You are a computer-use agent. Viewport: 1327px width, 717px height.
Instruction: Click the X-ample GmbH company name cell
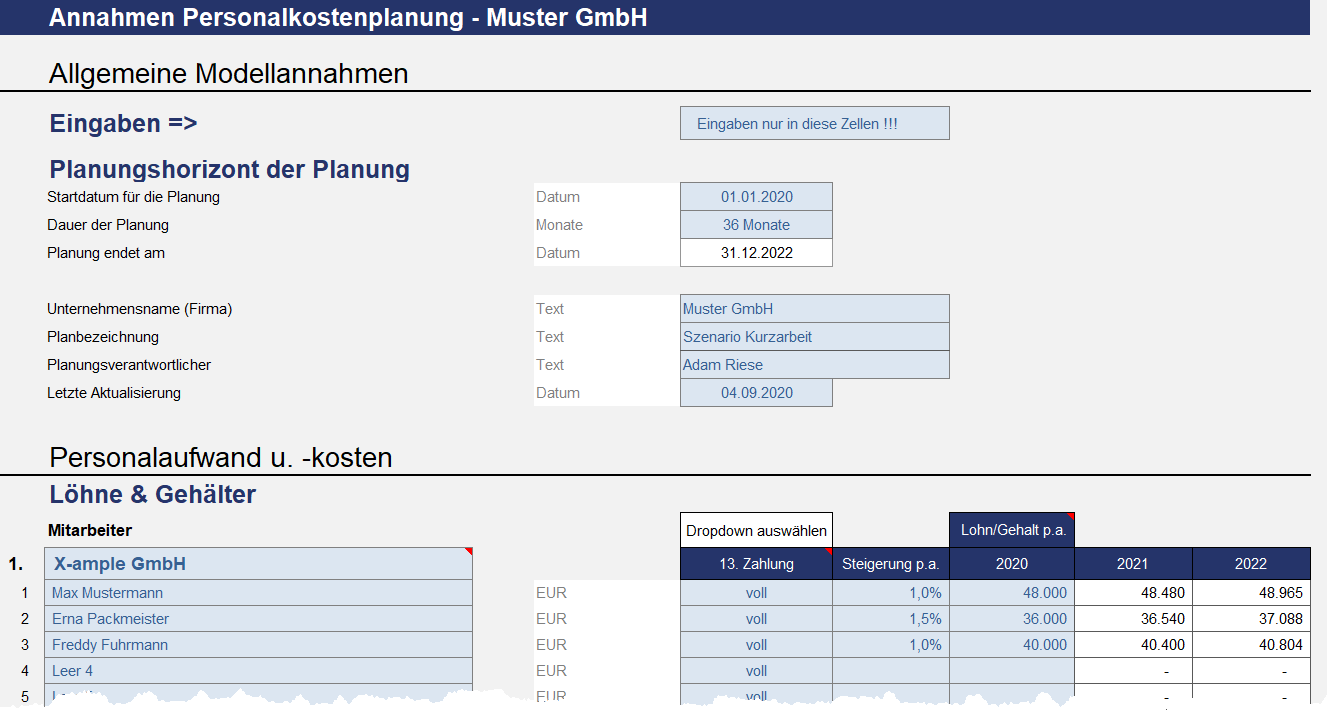click(258, 564)
